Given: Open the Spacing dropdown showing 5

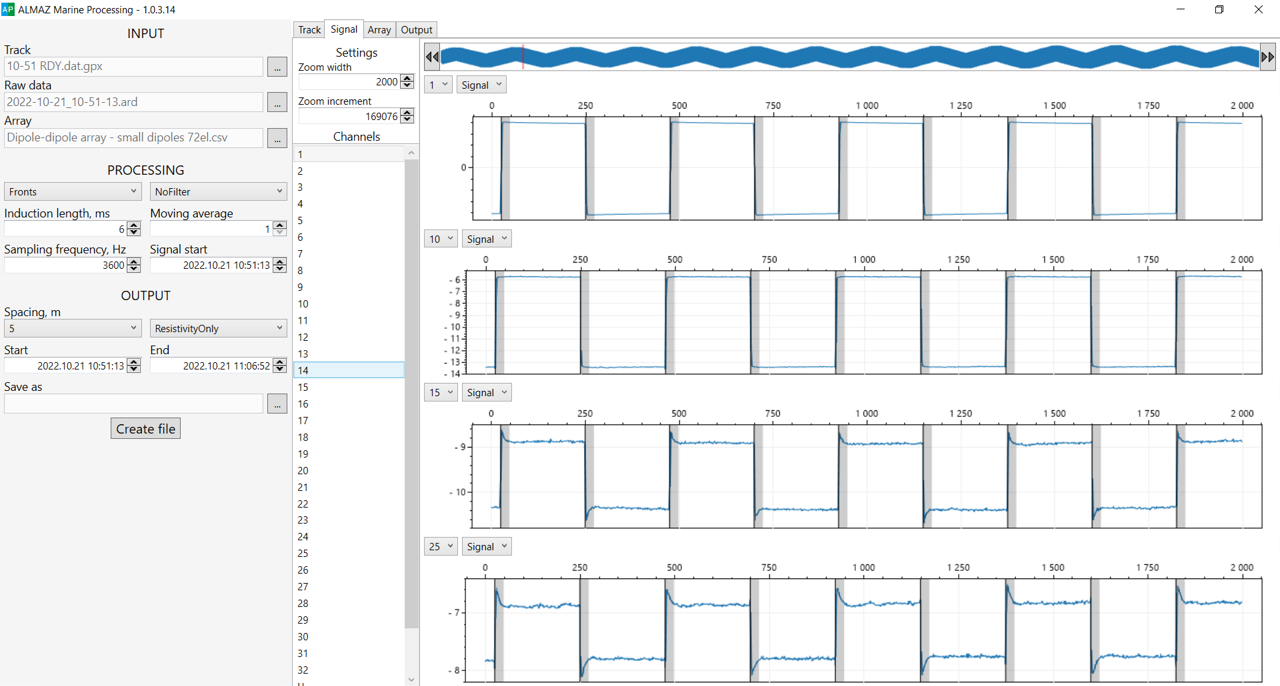Looking at the screenshot, I should click(72, 328).
